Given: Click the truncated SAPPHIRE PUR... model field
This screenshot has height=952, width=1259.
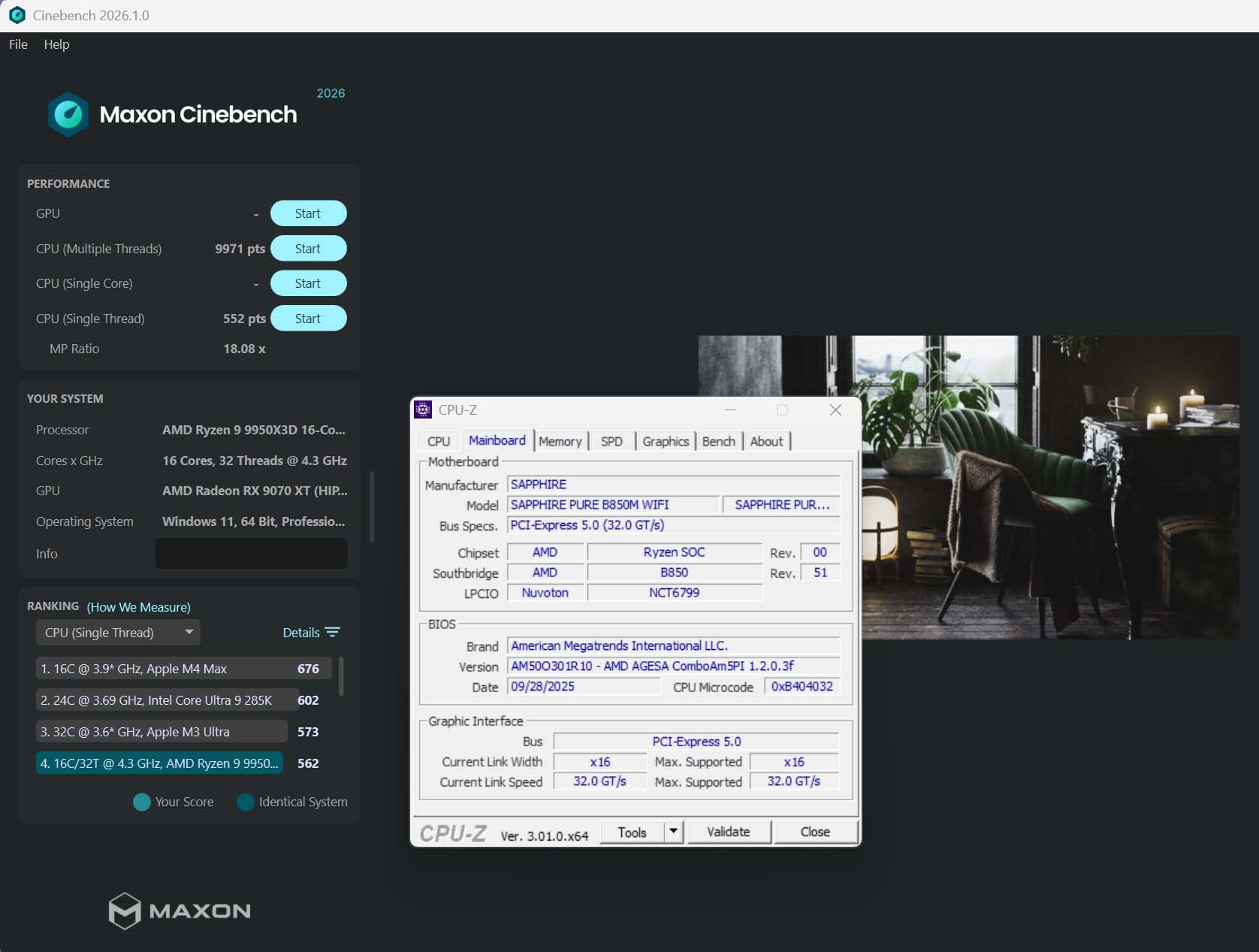Looking at the screenshot, I should 782,505.
